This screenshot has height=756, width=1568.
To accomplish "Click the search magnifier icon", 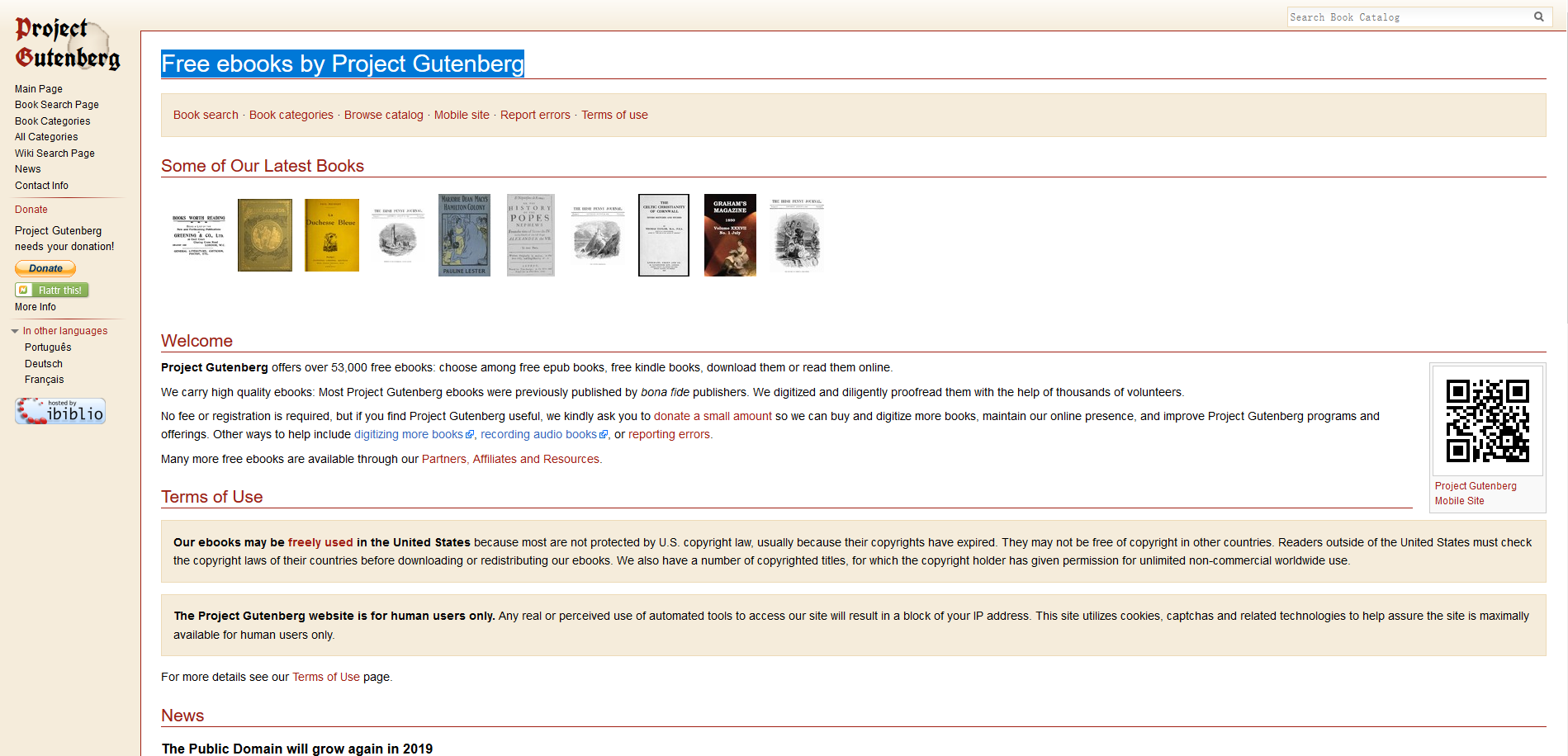I will click(1539, 17).
